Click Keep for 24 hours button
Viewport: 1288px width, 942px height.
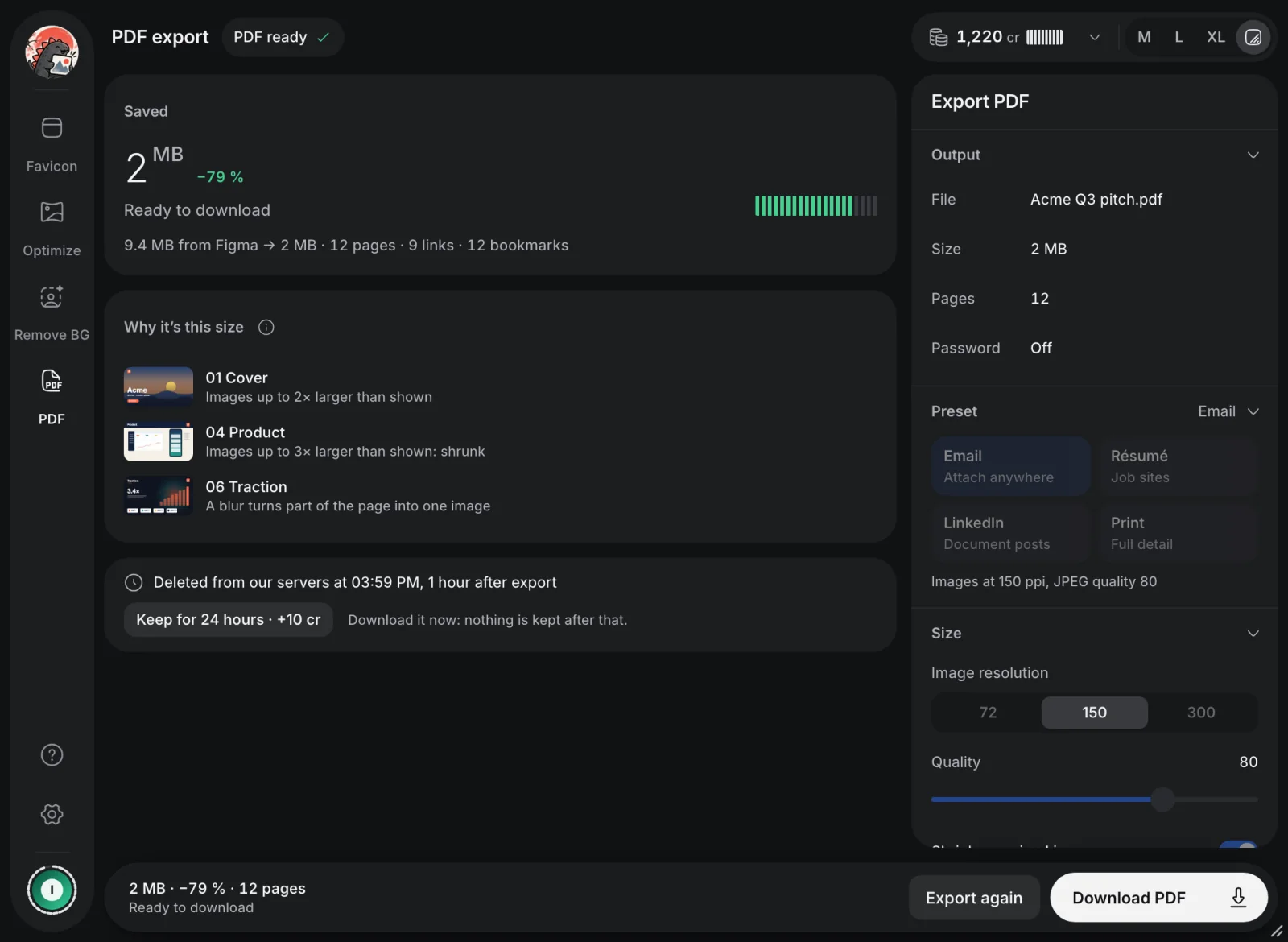pyautogui.click(x=229, y=620)
